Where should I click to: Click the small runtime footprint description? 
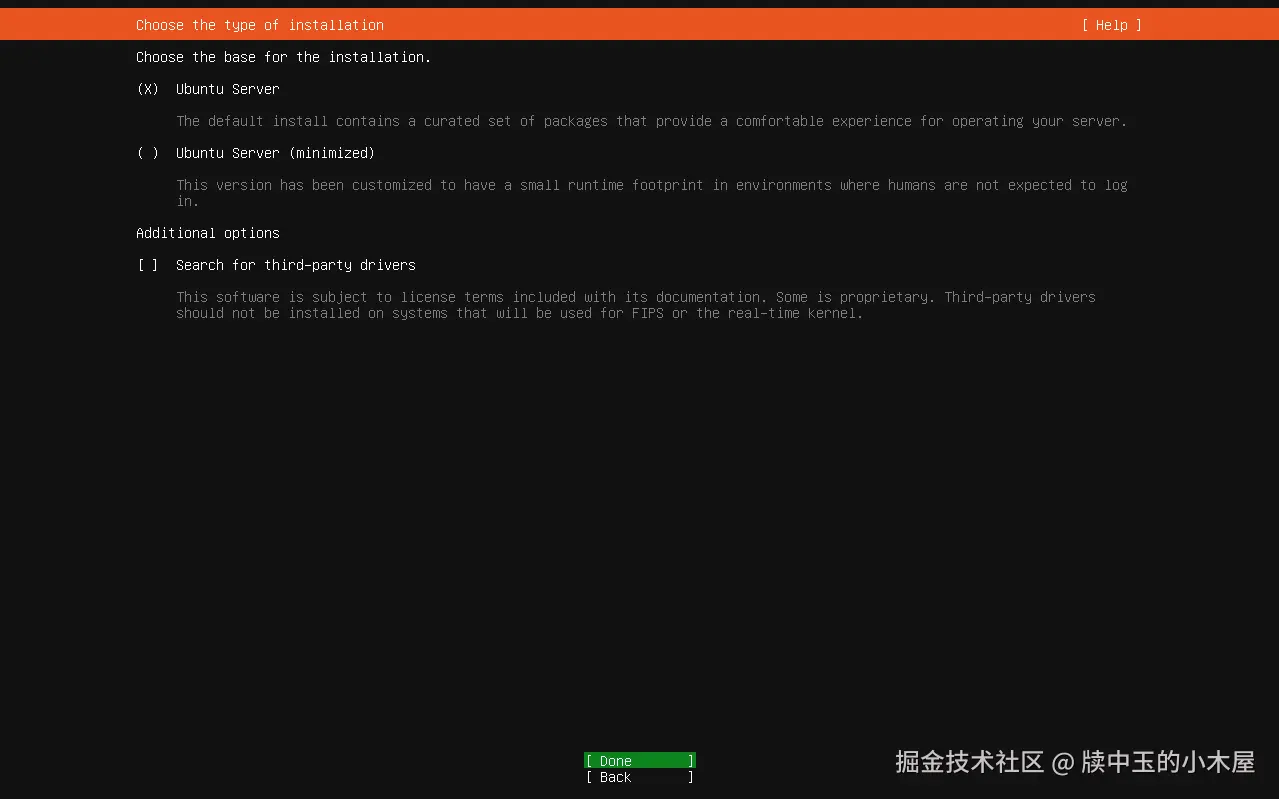(x=652, y=193)
